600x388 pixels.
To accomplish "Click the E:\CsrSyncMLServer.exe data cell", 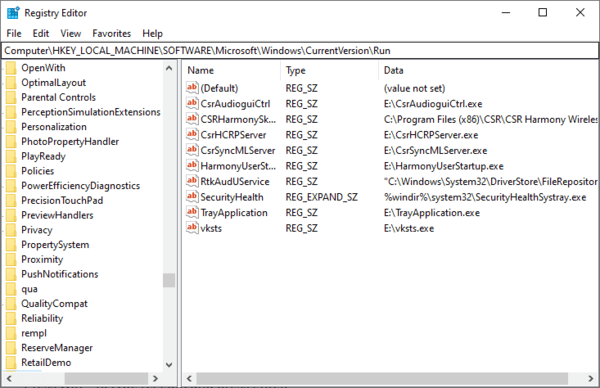I will tap(435, 150).
